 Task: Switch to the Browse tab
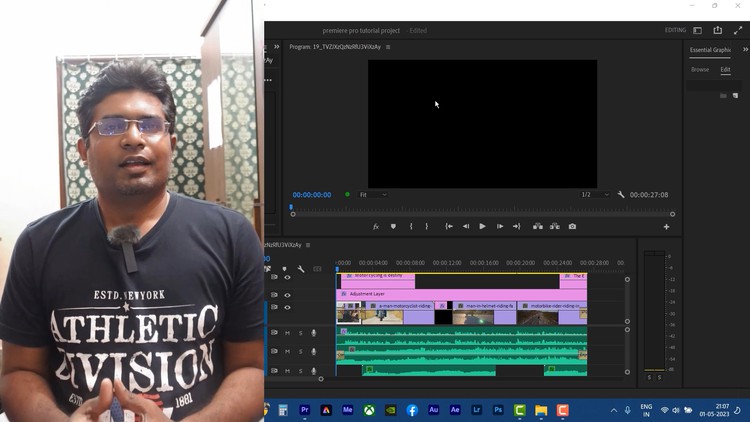(700, 70)
